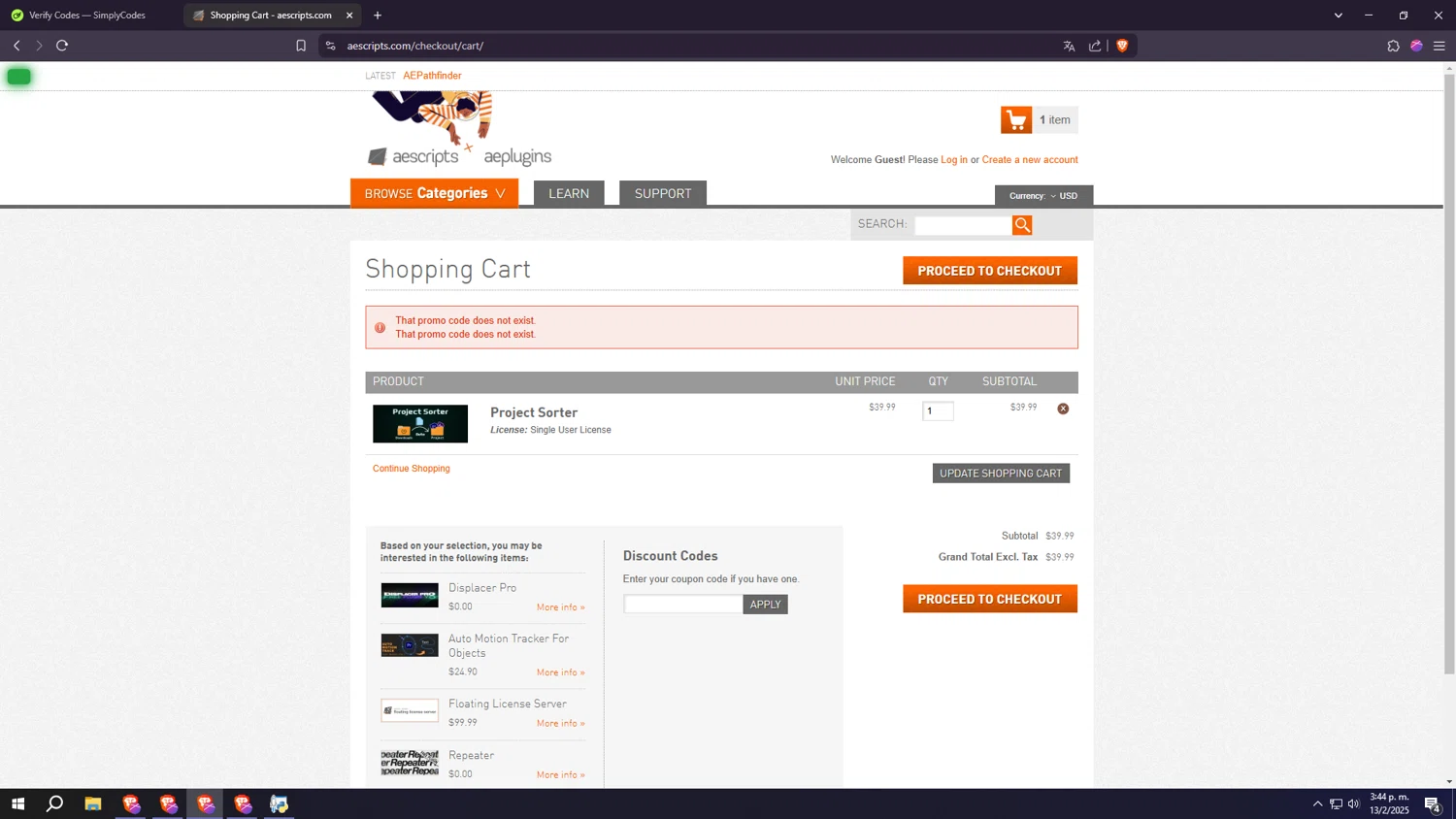Viewport: 1456px width, 819px height.
Task: Close the Shopping Cart tab
Action: [x=349, y=16]
